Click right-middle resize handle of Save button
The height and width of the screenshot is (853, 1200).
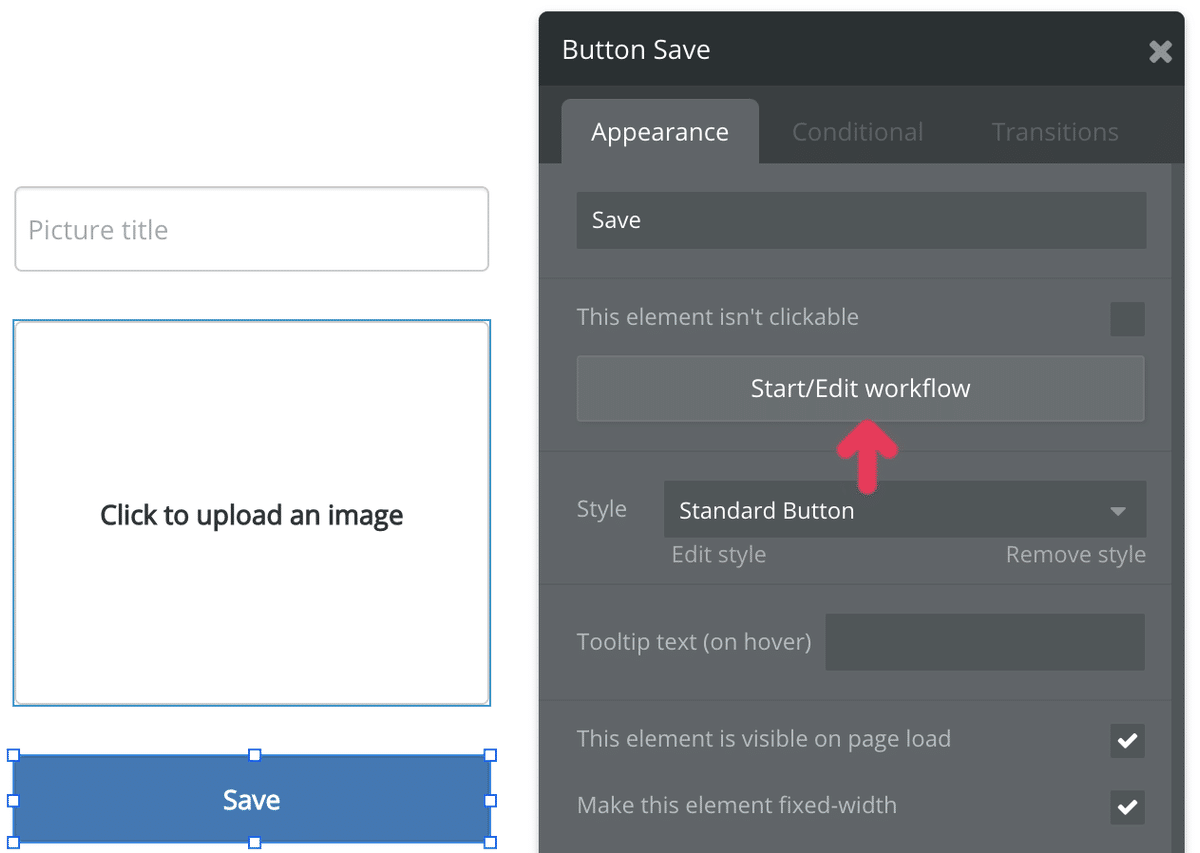tap(490, 800)
